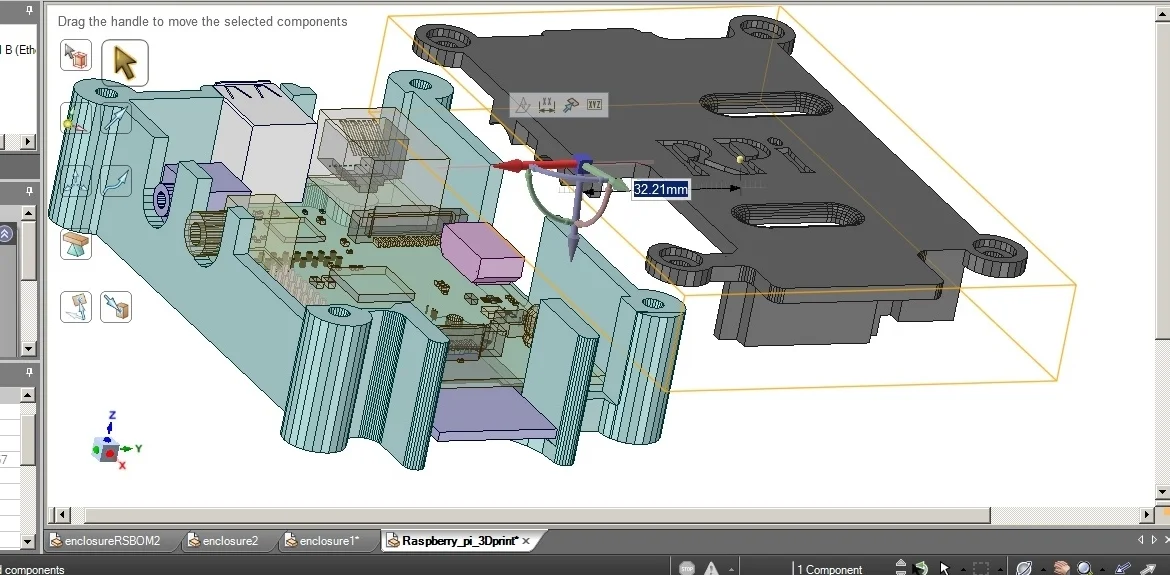Click the blue Previous View arrow icon
Image resolution: width=1170 pixels, height=575 pixels.
pyautogui.click(x=1124, y=568)
